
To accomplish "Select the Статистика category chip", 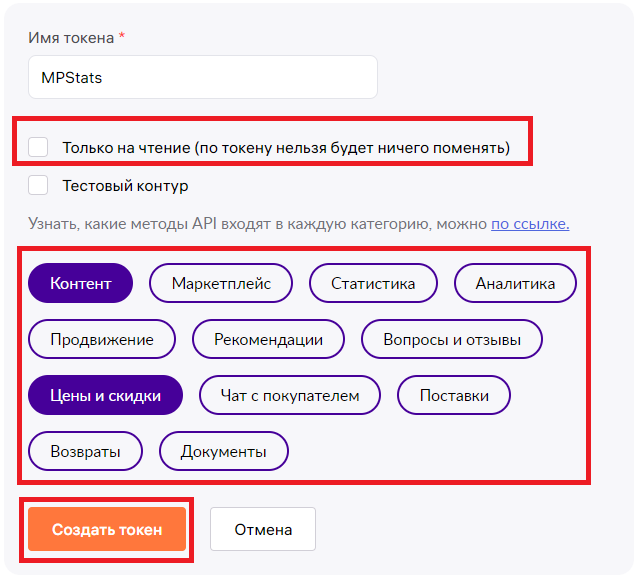I will pyautogui.click(x=373, y=283).
